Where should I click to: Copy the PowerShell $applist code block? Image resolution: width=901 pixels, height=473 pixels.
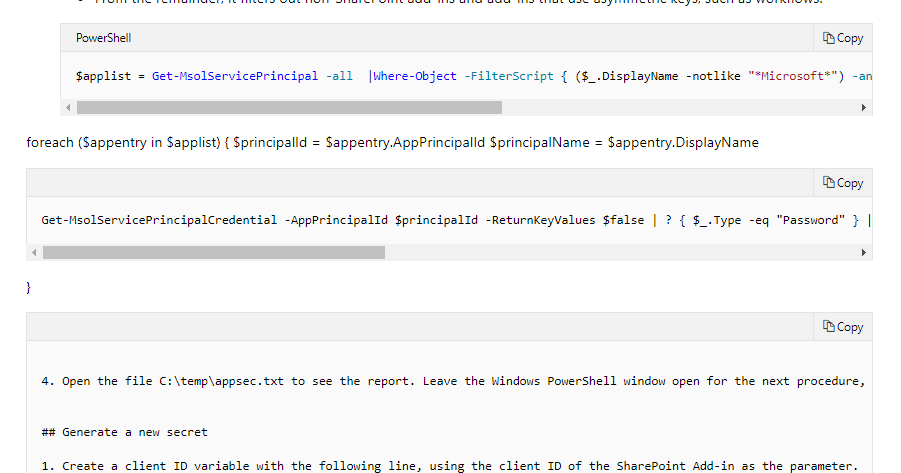(843, 38)
